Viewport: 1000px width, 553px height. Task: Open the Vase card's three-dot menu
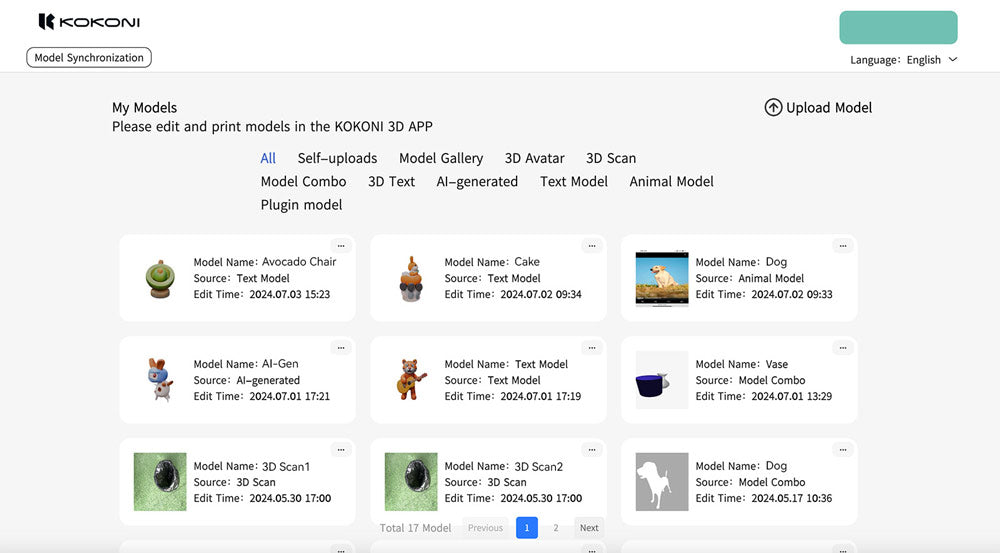coord(843,347)
